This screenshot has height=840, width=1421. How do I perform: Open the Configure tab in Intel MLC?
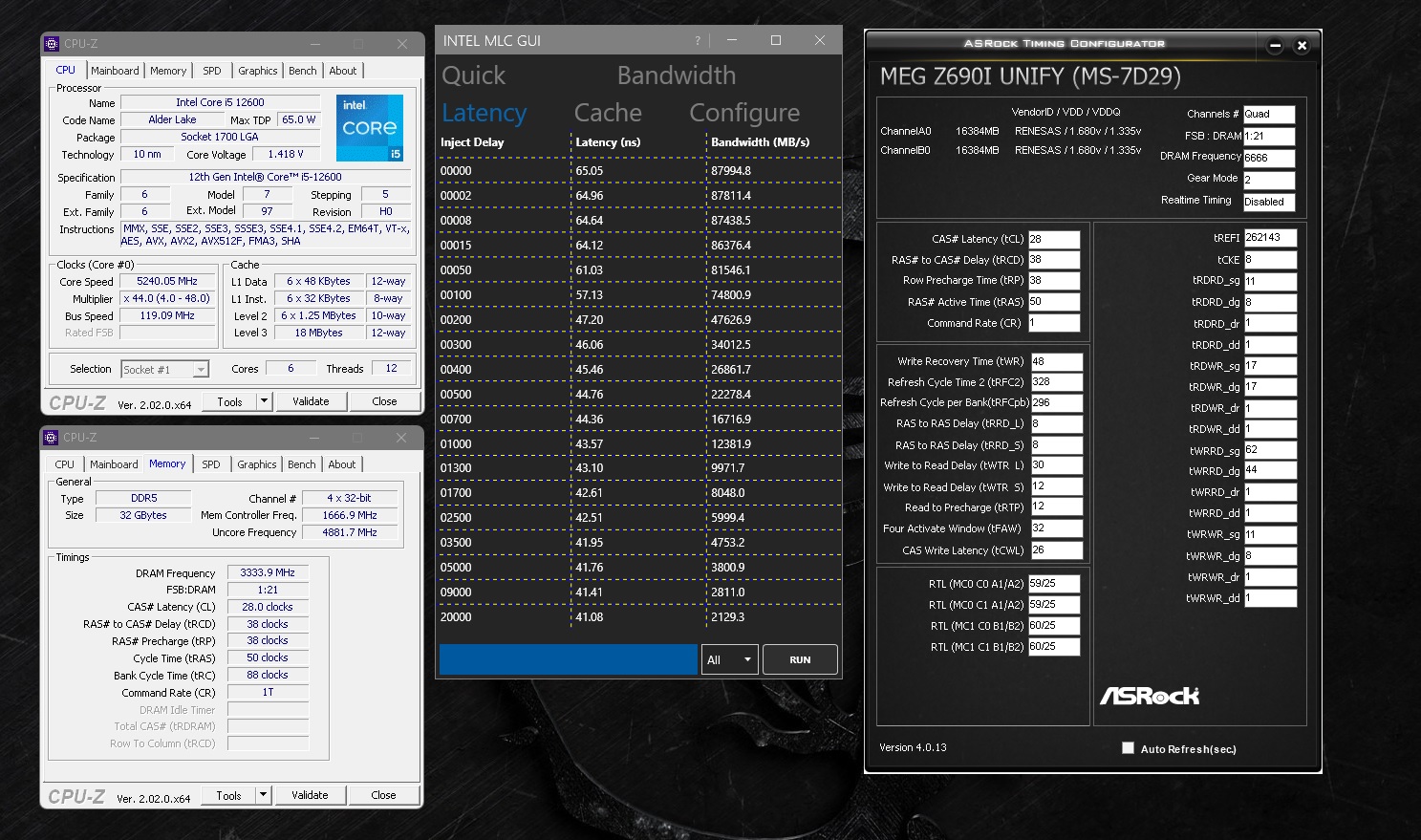click(x=744, y=113)
